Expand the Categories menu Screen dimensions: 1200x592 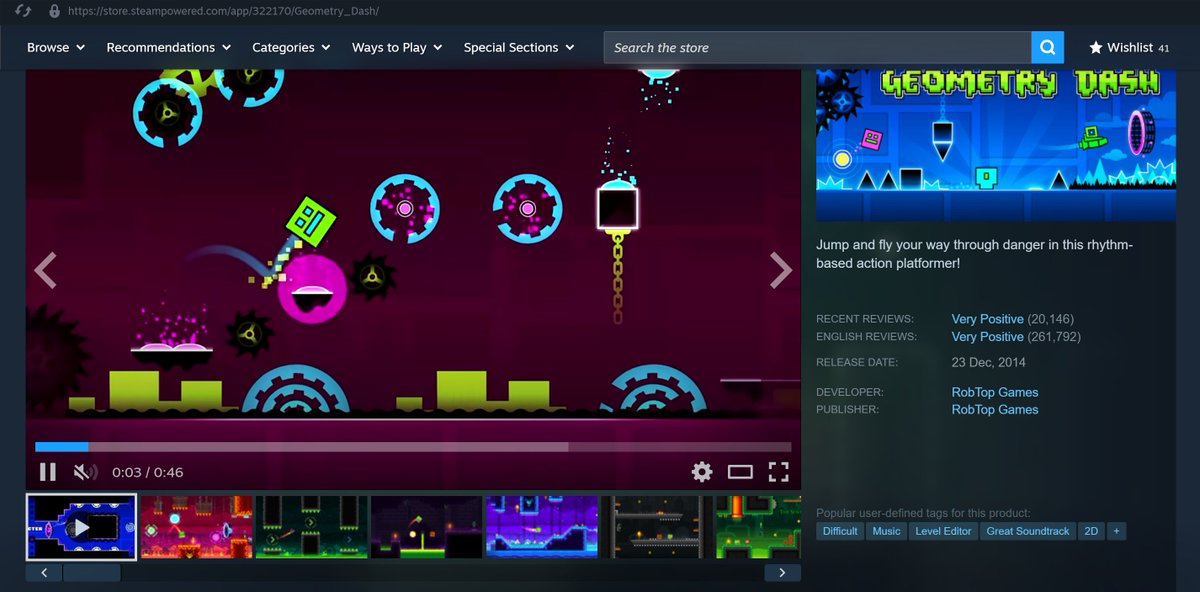click(x=292, y=47)
